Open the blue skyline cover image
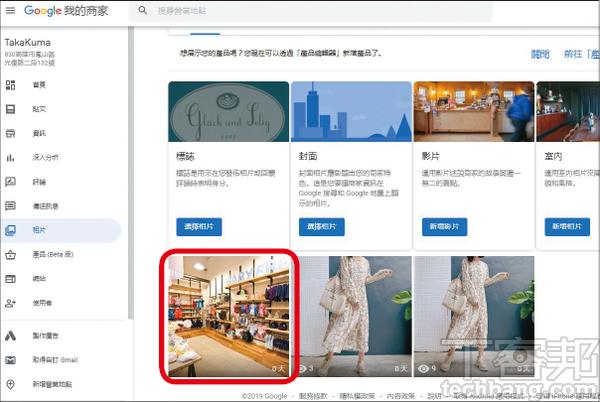This screenshot has height=402, width=600. coord(351,112)
